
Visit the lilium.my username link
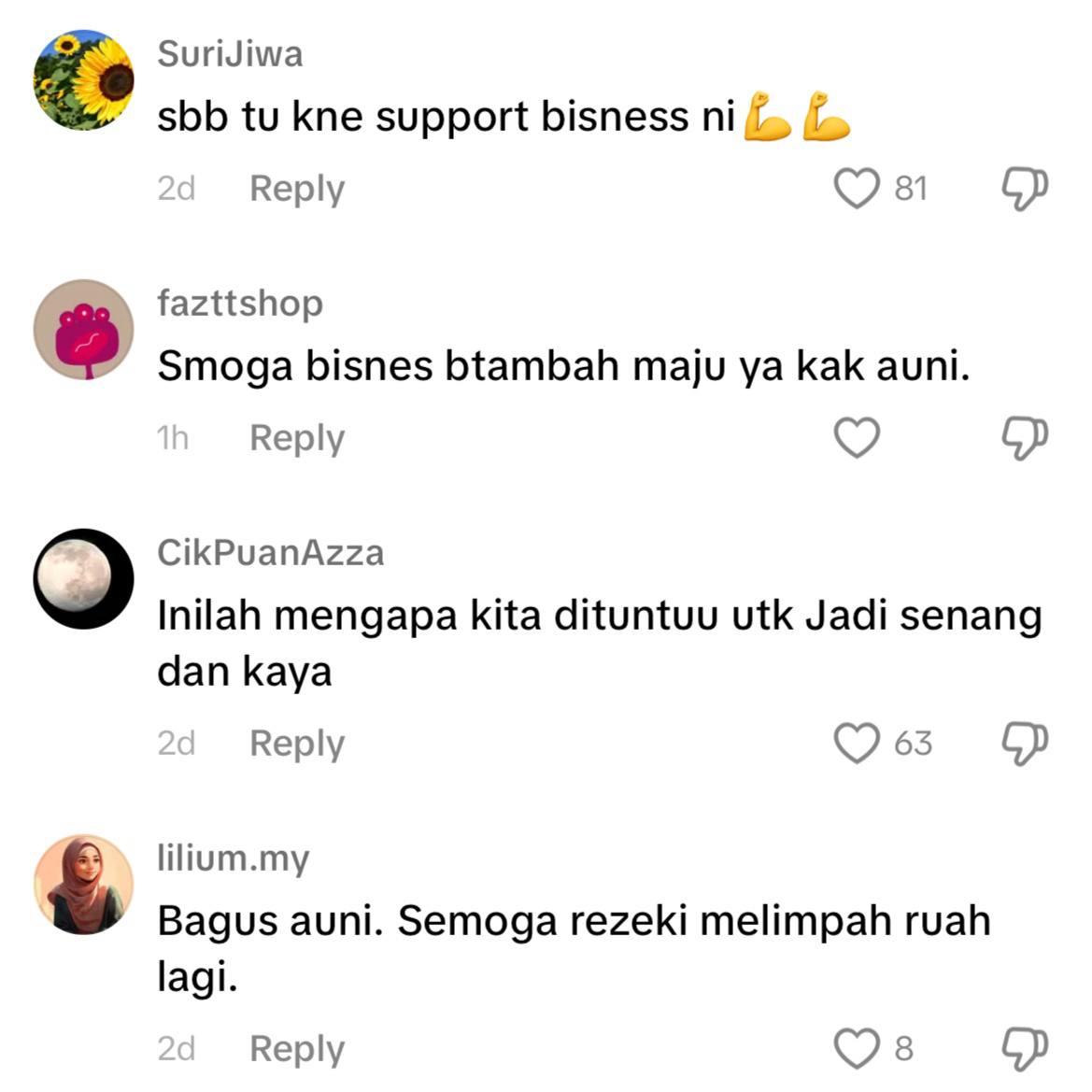click(234, 859)
